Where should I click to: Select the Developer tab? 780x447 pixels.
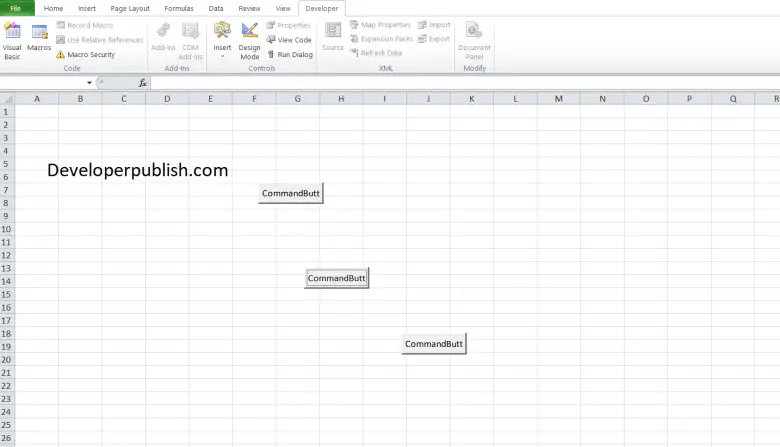pos(322,8)
